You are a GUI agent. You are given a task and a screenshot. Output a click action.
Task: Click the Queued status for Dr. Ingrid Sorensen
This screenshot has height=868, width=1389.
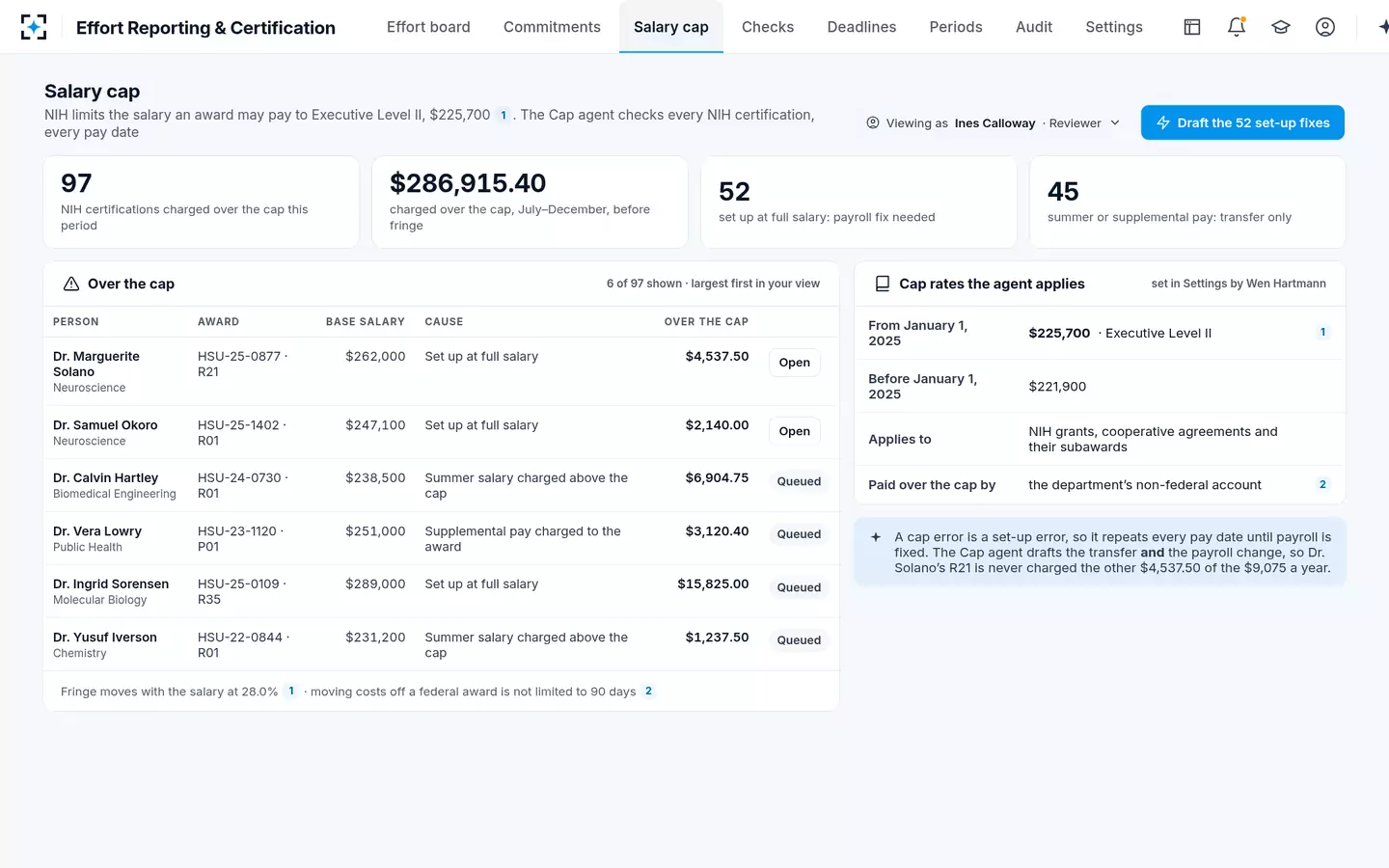[799, 587]
